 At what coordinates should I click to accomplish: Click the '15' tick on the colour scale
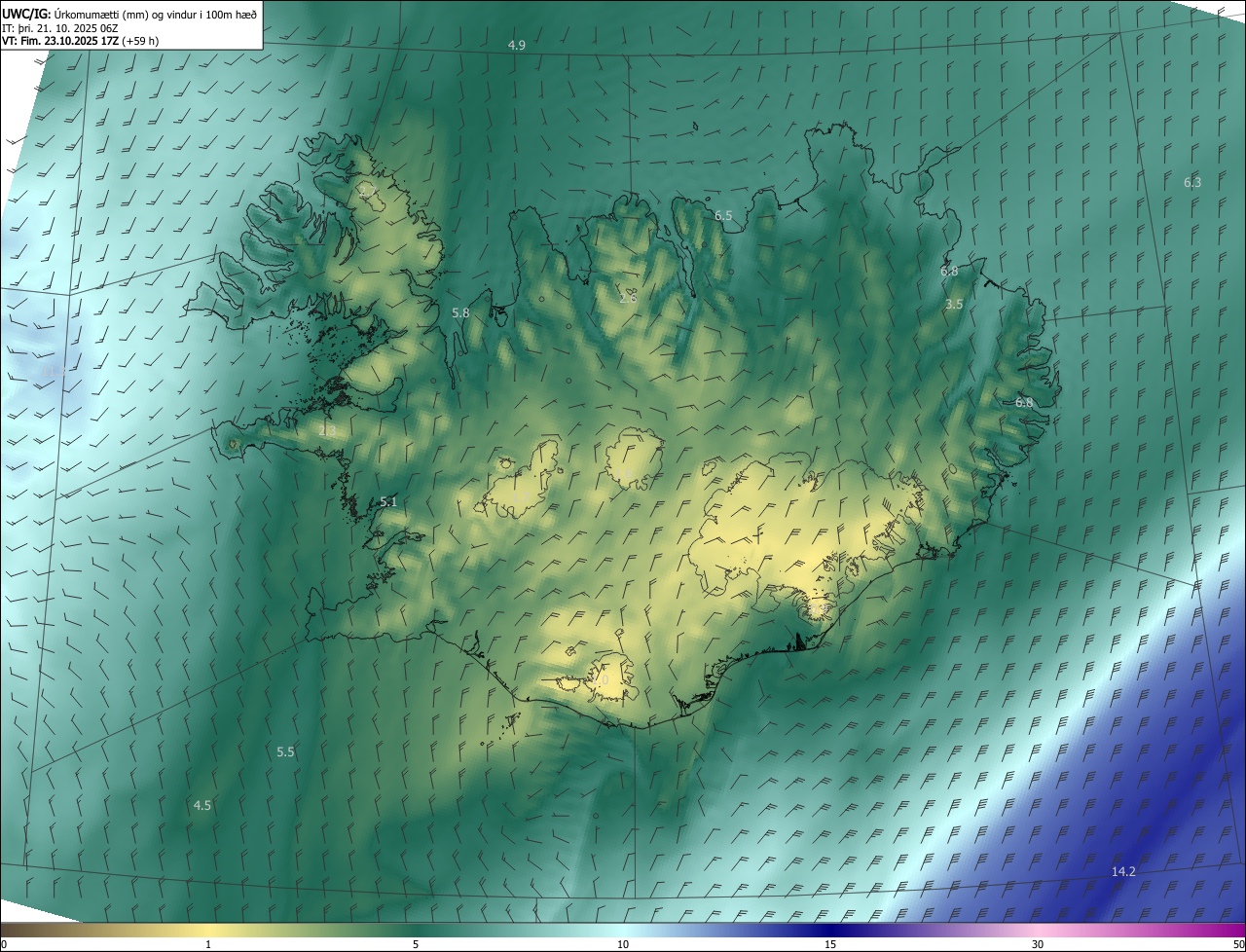[830, 944]
